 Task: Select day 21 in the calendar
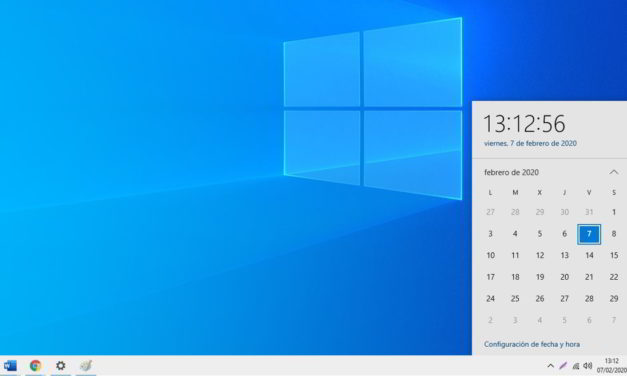pos(589,277)
